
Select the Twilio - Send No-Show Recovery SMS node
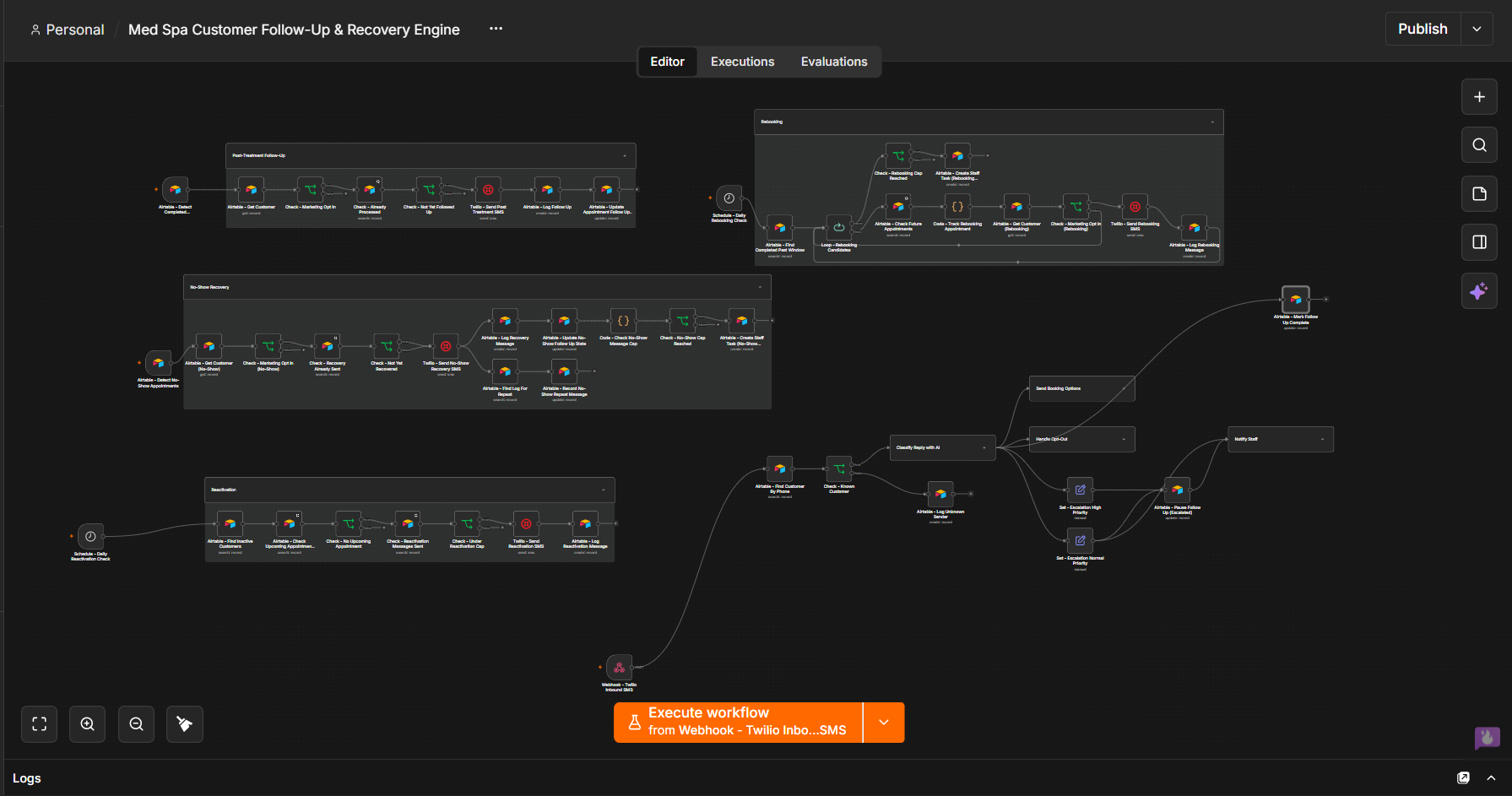[x=446, y=346]
